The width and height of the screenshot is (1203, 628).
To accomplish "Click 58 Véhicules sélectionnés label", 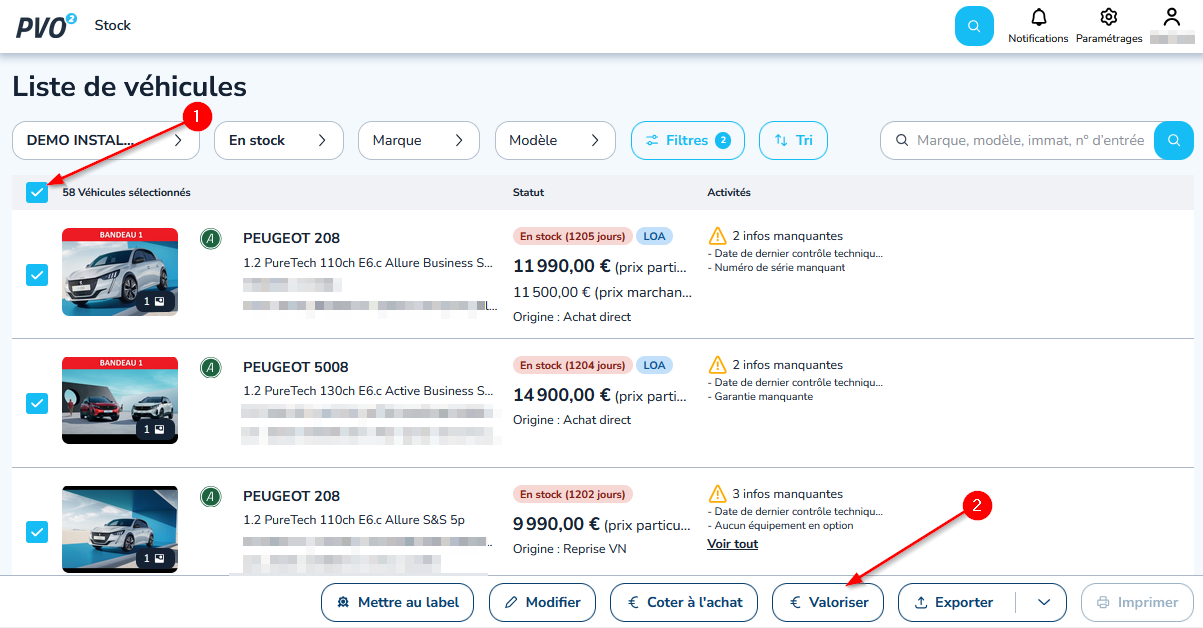I will point(126,192).
